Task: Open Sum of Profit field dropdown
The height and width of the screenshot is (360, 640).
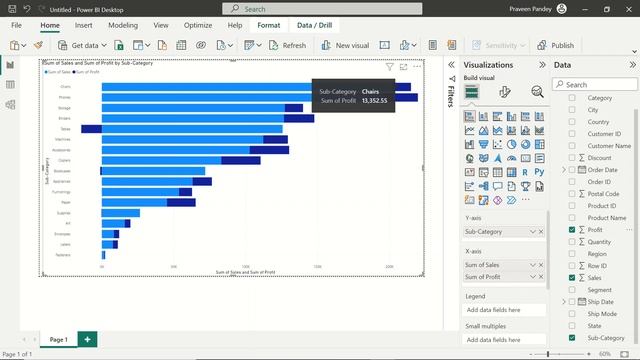Action: (x=532, y=277)
